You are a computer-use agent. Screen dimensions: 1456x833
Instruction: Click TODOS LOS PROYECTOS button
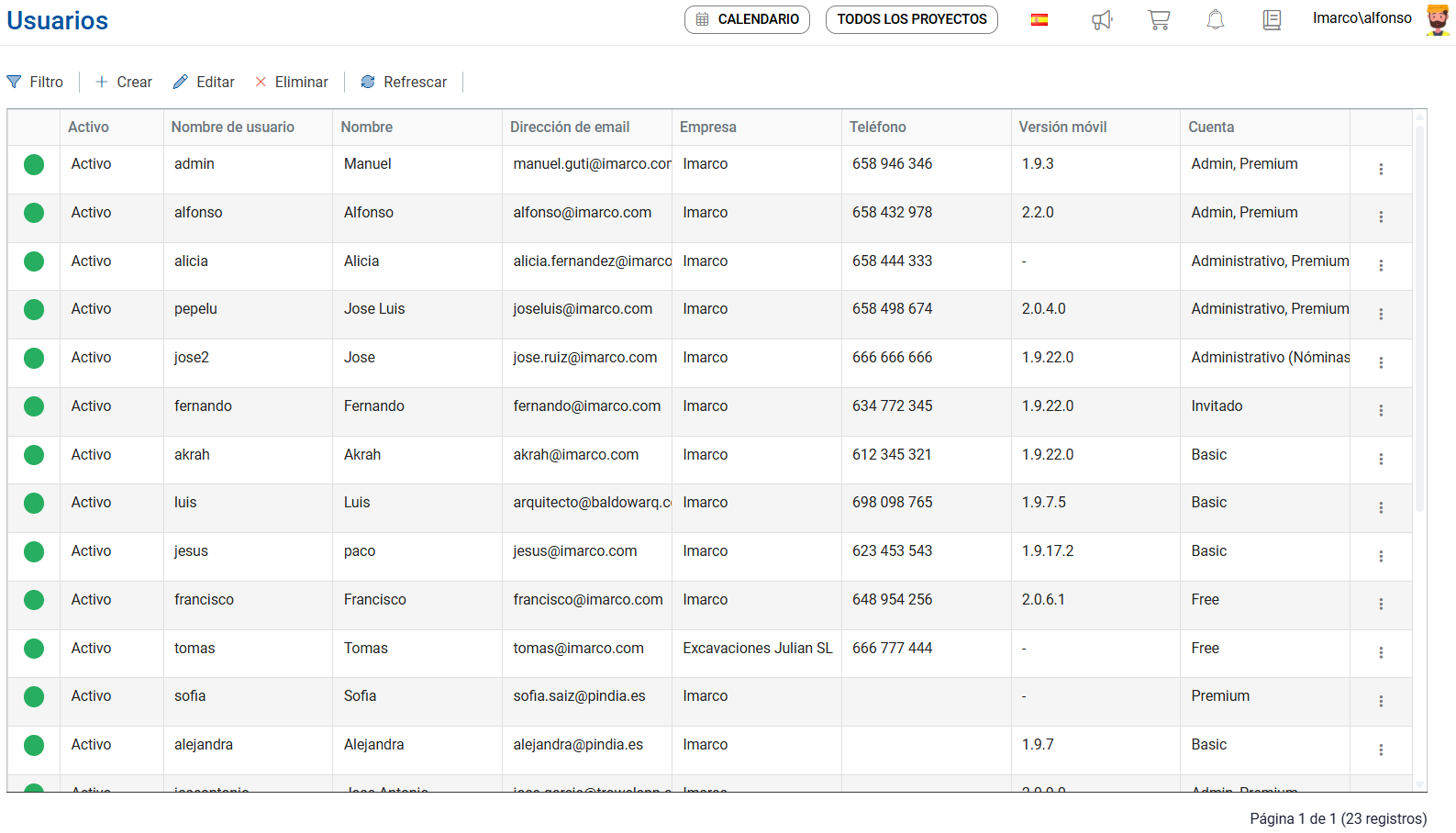pos(911,19)
